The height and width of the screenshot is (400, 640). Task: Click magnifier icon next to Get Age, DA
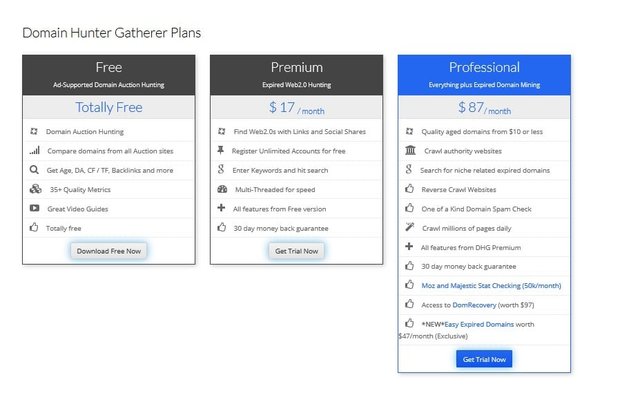(35, 170)
